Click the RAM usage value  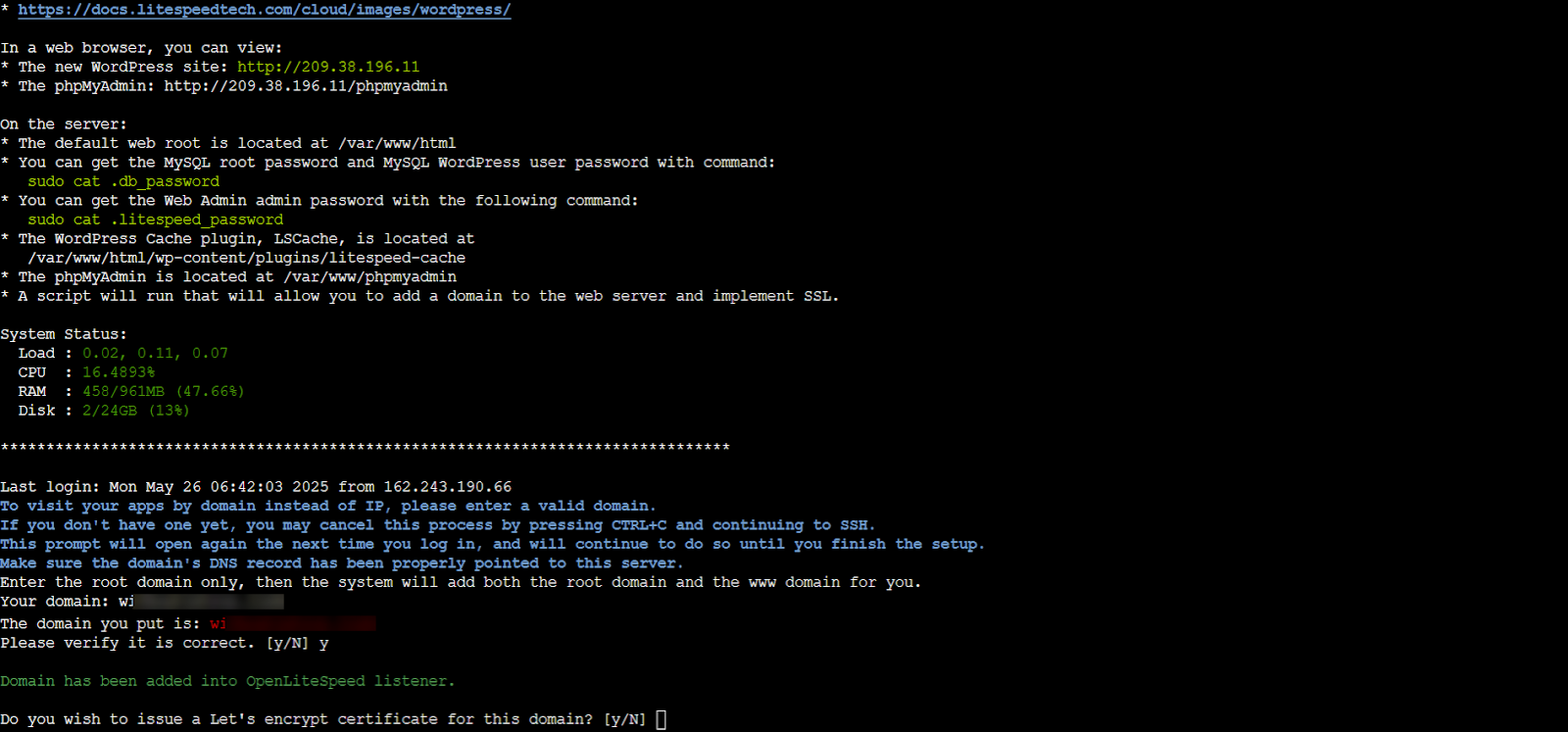click(x=164, y=391)
